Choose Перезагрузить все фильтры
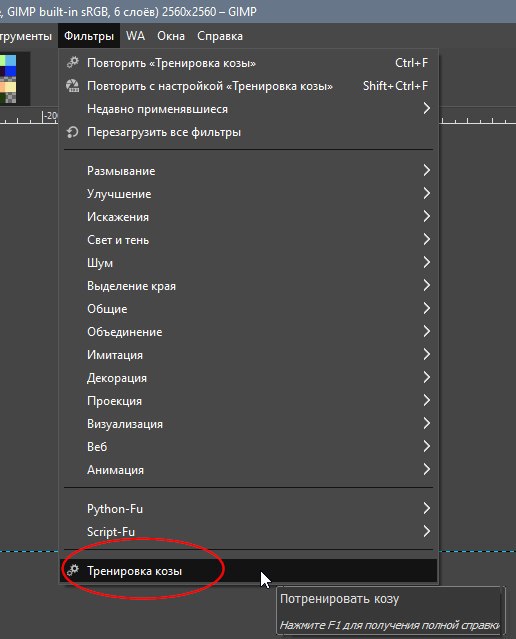This screenshot has height=639, width=516. (x=249, y=132)
